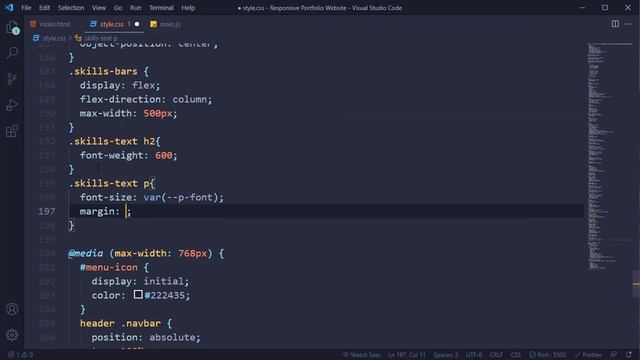
Task: Open the Help menu
Action: click(x=188, y=8)
